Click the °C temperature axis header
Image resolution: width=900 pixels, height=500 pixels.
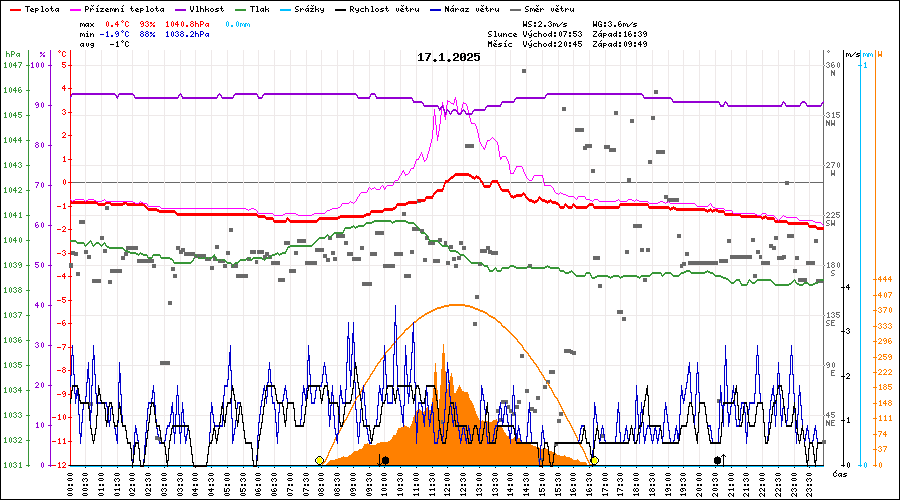(x=62, y=54)
